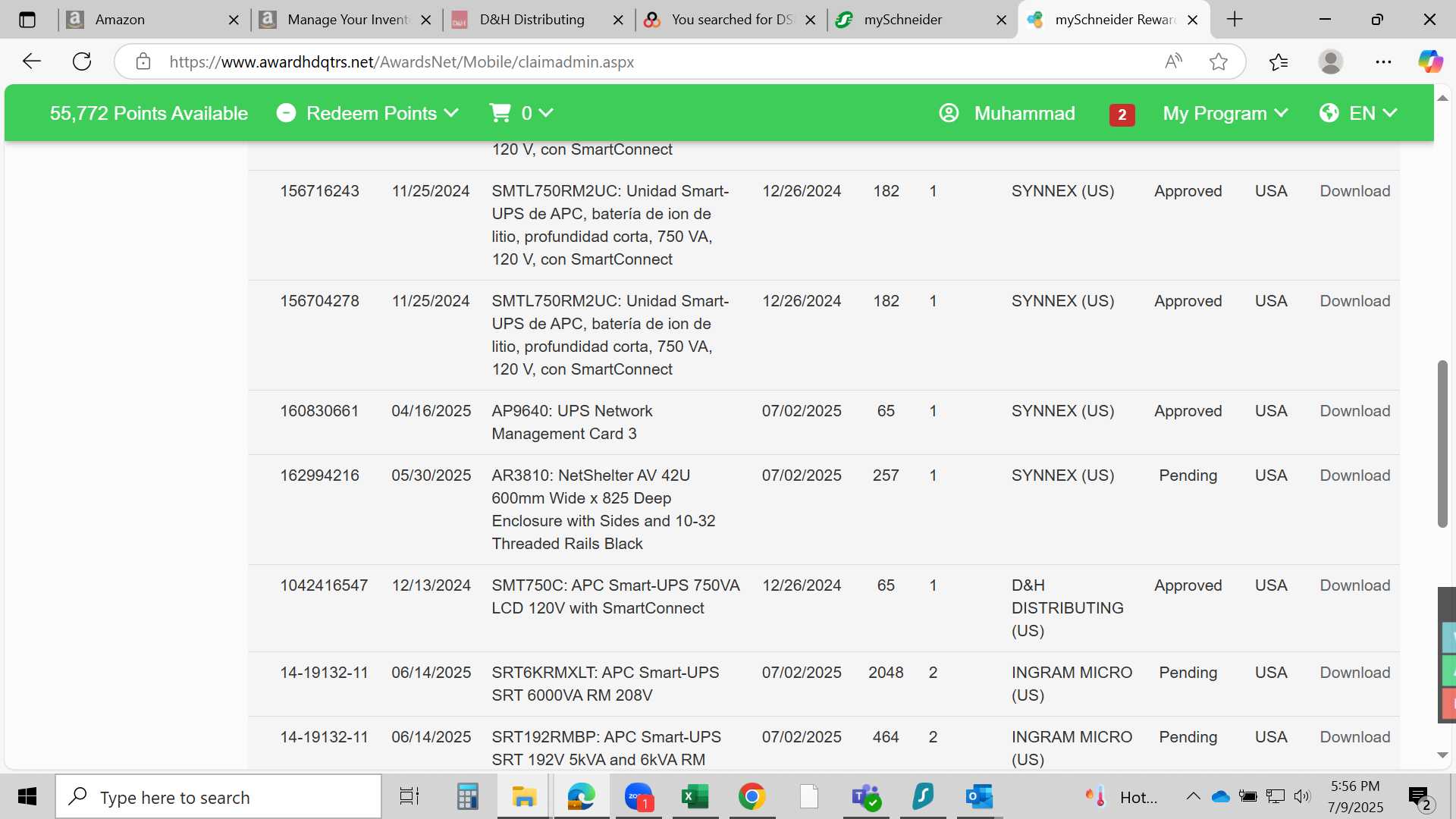
Task: Download claim 1042416547 SMT750C
Action: 1354,585
